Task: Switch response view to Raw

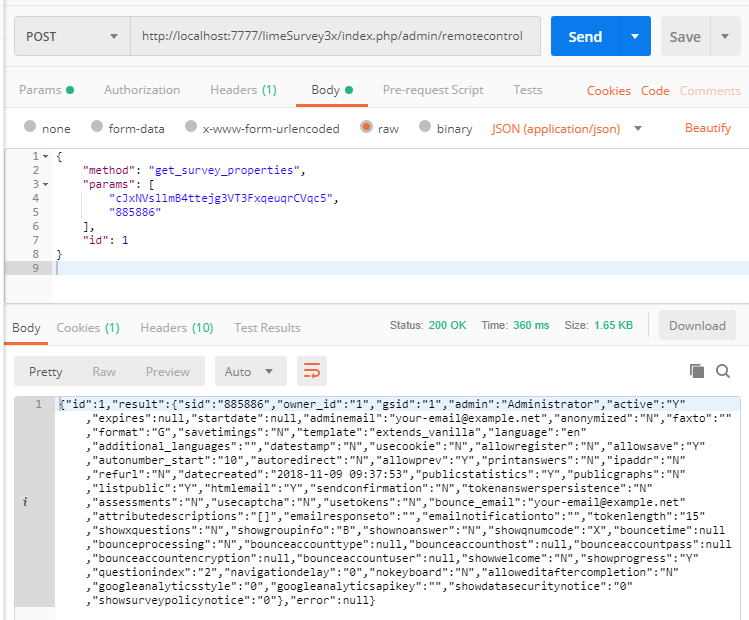Action: click(x=104, y=372)
